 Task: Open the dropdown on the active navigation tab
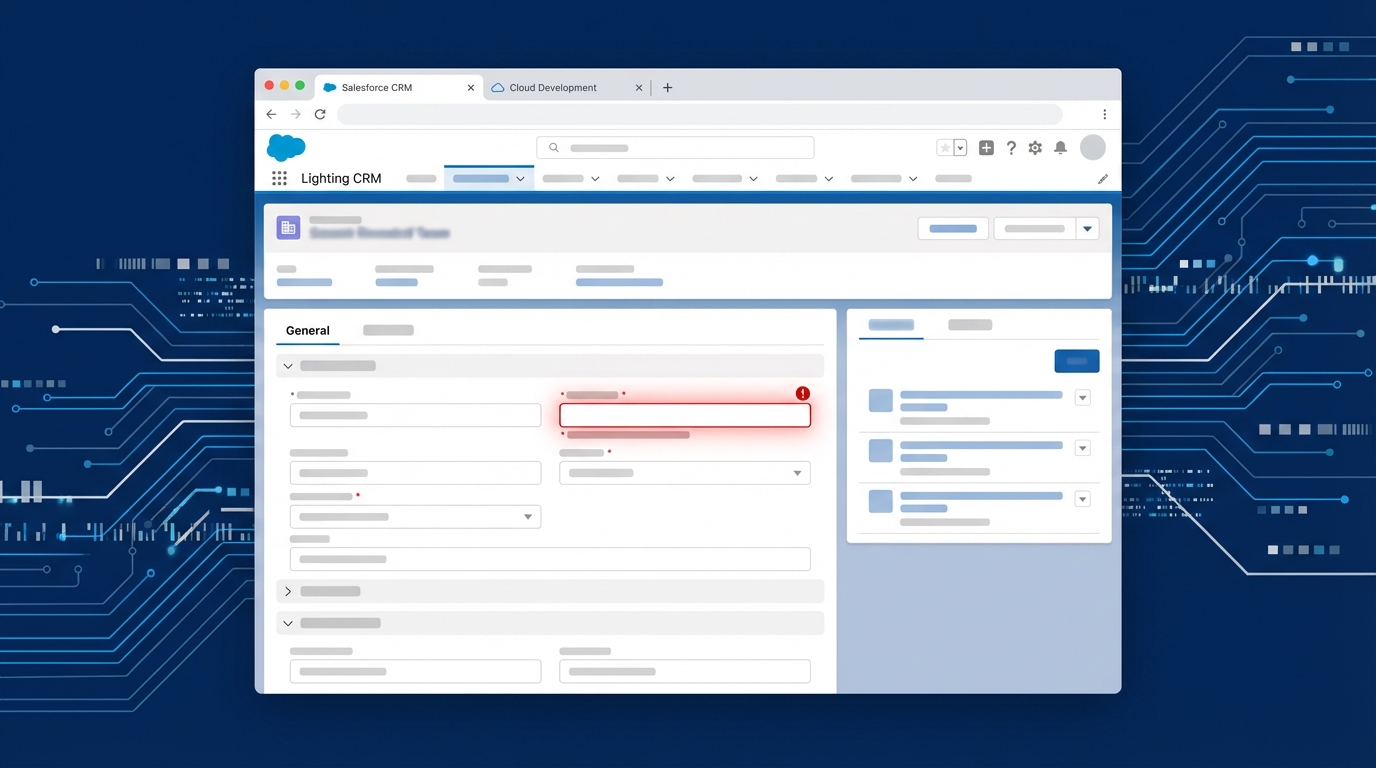pyautogui.click(x=520, y=178)
